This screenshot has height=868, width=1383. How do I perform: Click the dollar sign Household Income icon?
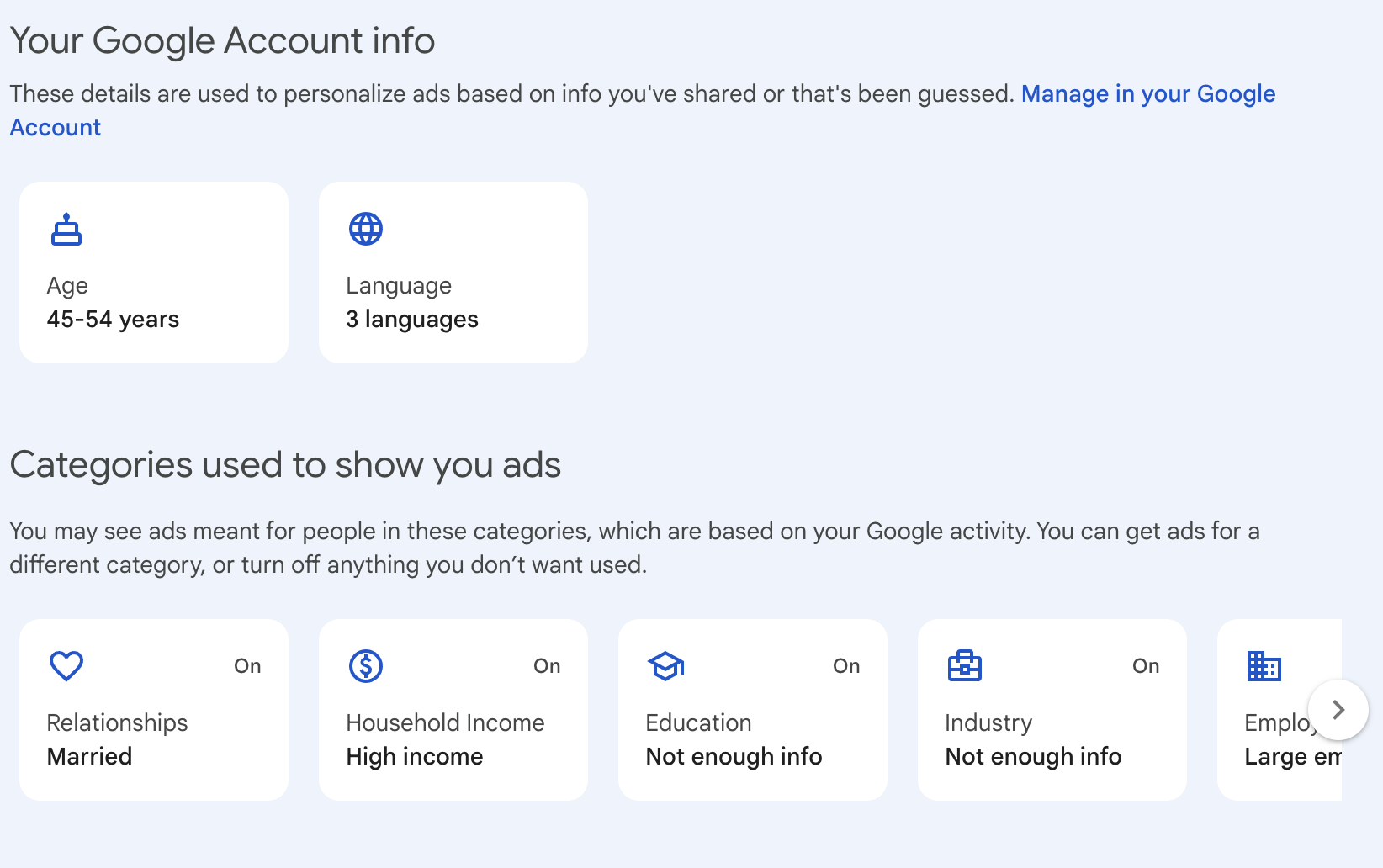[366, 666]
